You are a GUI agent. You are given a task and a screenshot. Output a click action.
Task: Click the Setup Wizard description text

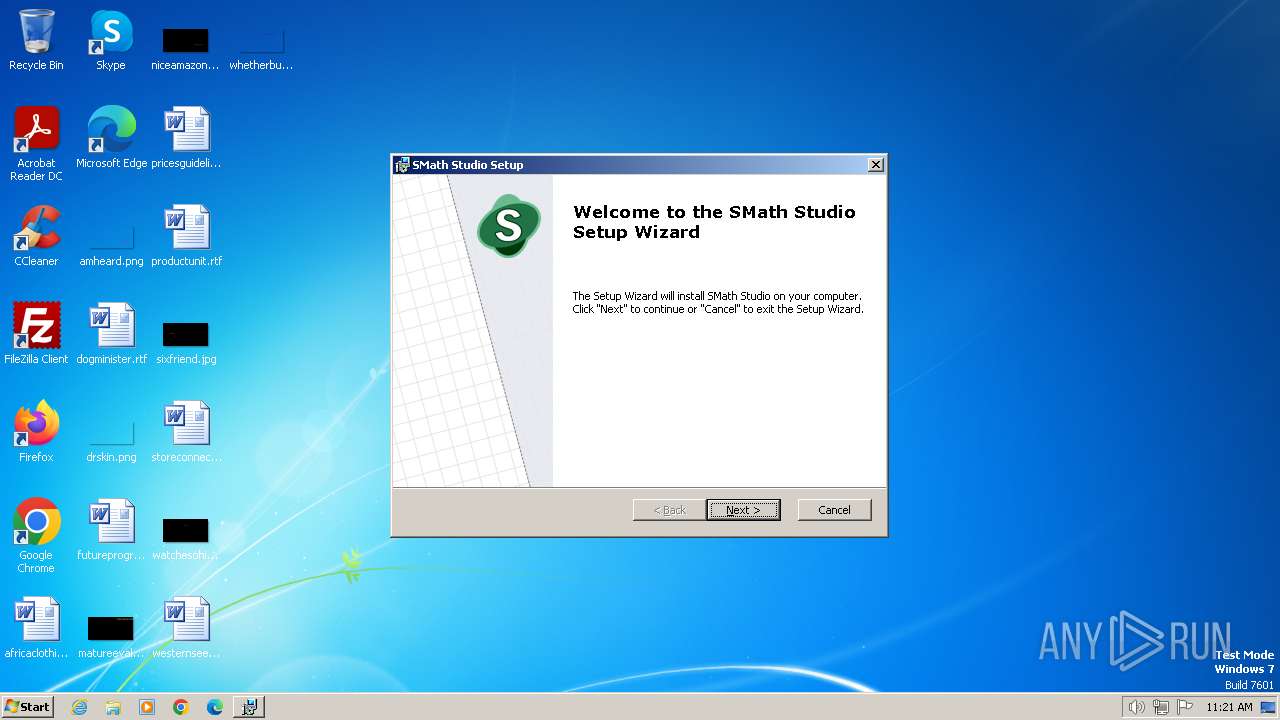coord(717,303)
